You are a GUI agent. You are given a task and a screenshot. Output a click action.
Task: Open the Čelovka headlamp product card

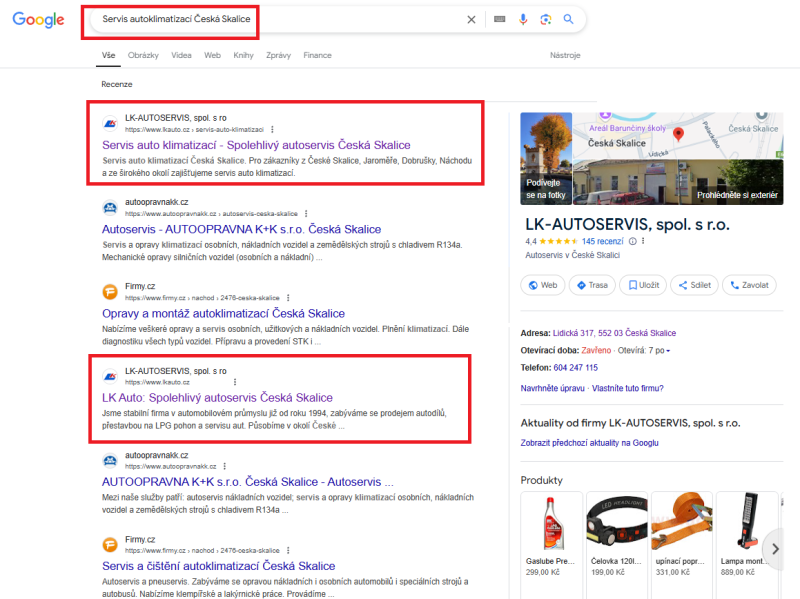pos(617,545)
